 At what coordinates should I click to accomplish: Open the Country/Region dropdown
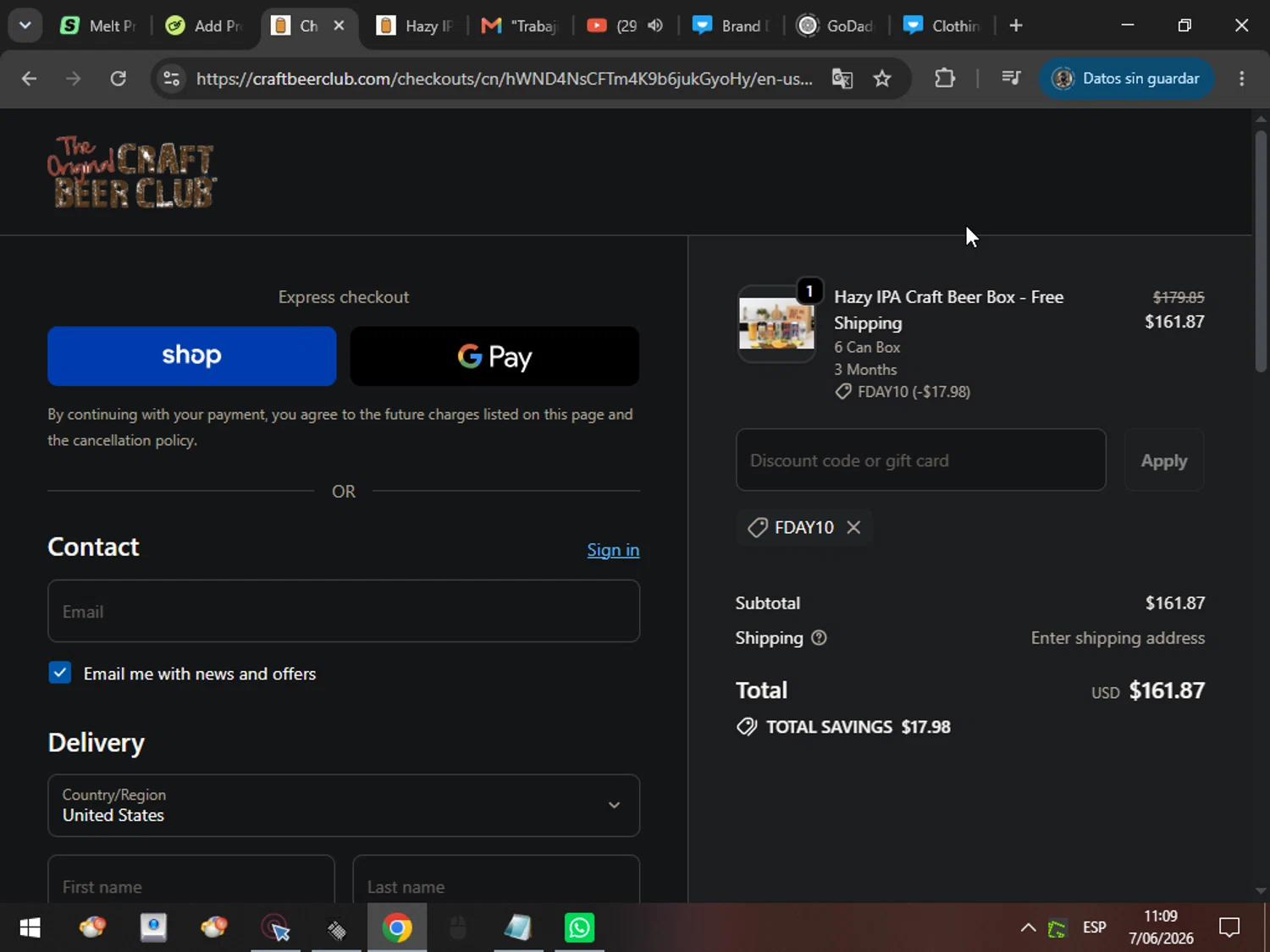[344, 806]
